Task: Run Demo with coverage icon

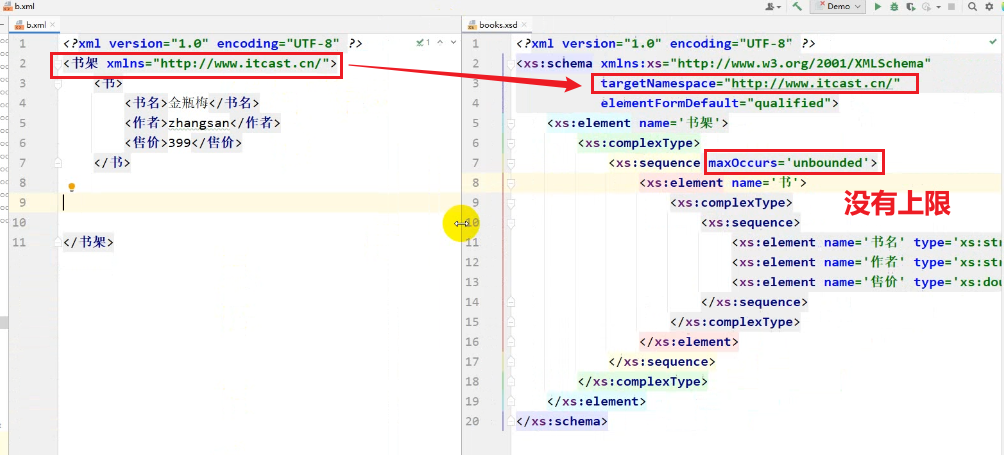Action: (910, 6)
